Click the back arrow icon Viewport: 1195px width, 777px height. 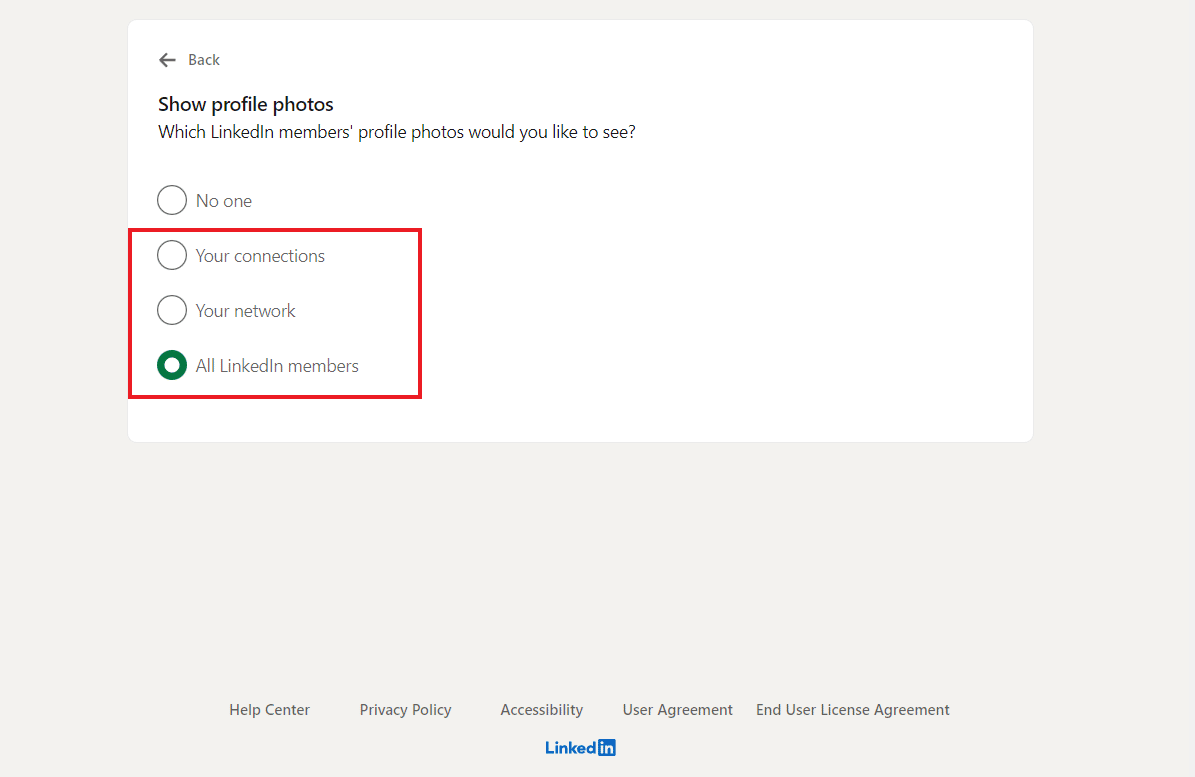click(x=167, y=60)
